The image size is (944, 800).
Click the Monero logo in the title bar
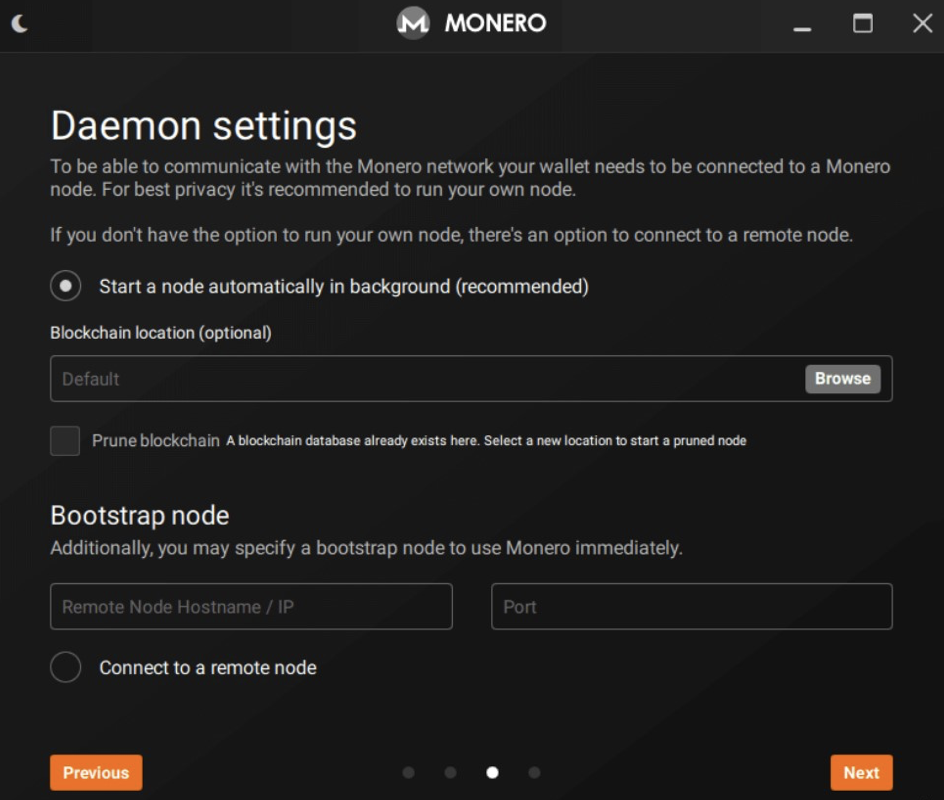(x=411, y=23)
